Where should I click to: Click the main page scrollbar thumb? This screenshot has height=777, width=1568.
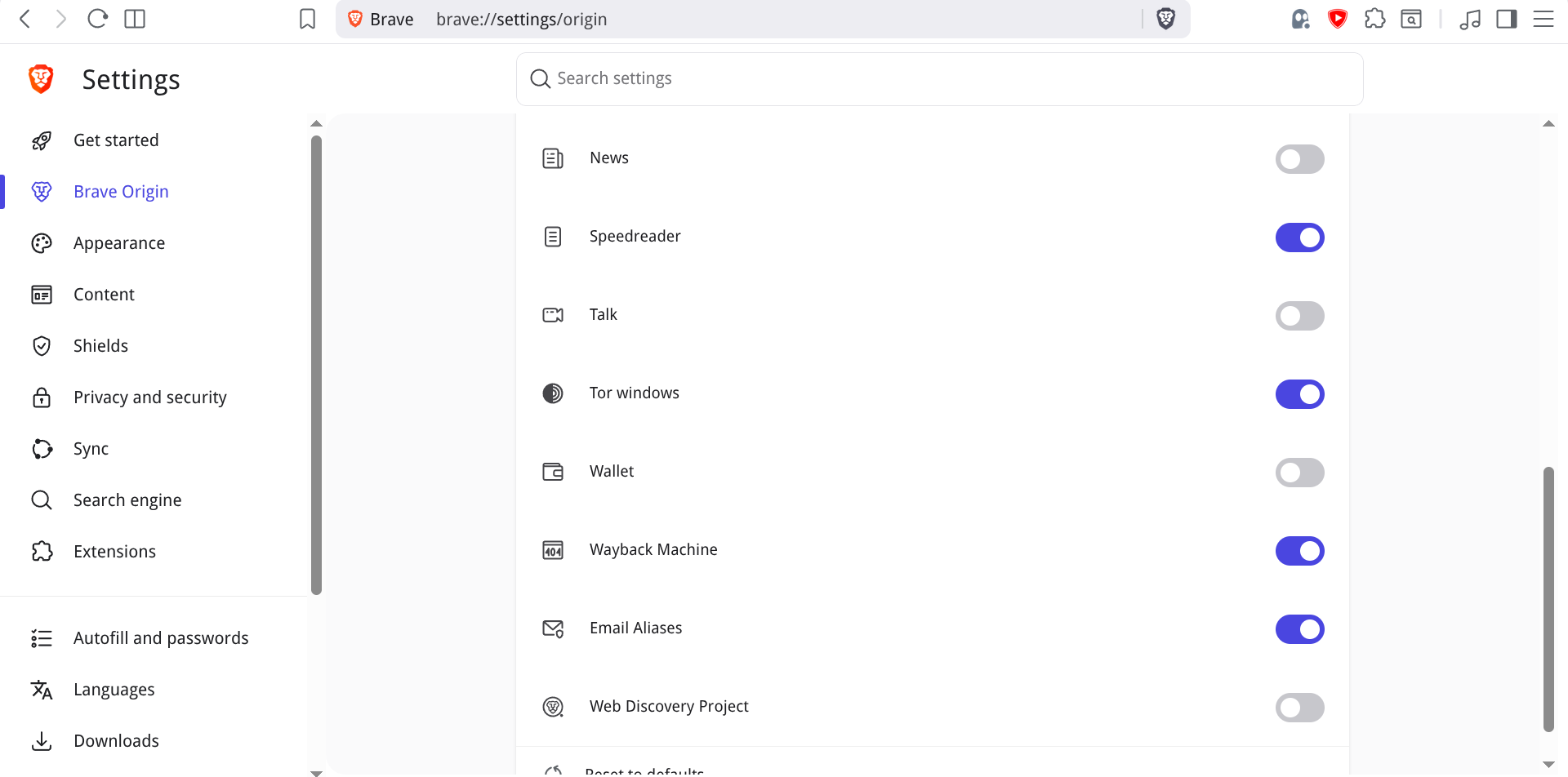(x=1548, y=599)
